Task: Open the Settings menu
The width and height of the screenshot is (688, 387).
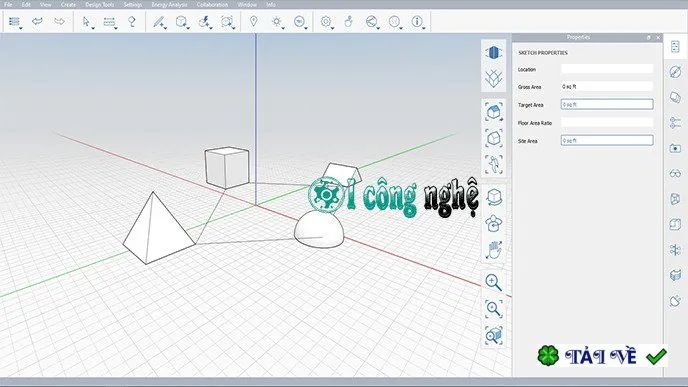Action: (133, 4)
